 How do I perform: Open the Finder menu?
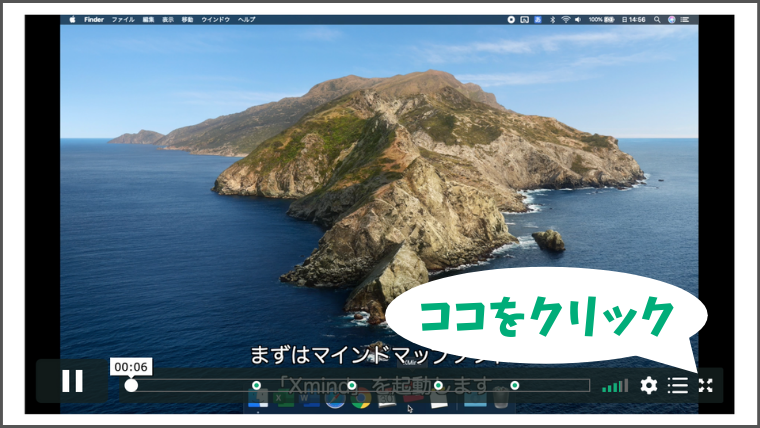click(94, 19)
